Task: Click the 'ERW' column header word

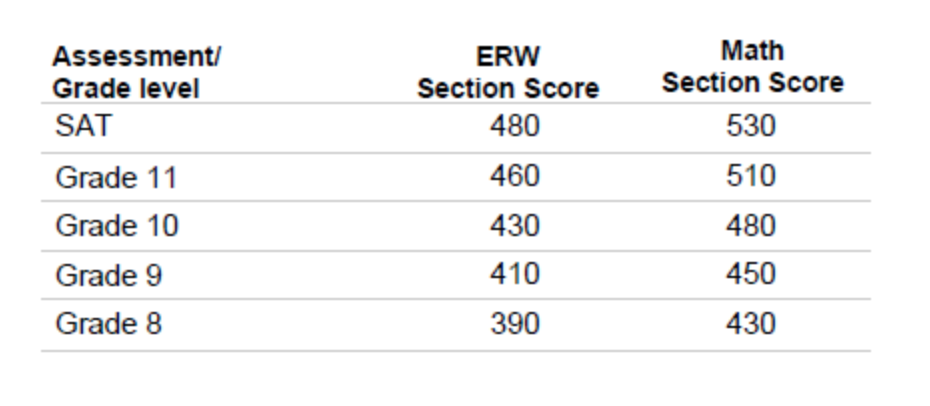Action: pos(508,57)
